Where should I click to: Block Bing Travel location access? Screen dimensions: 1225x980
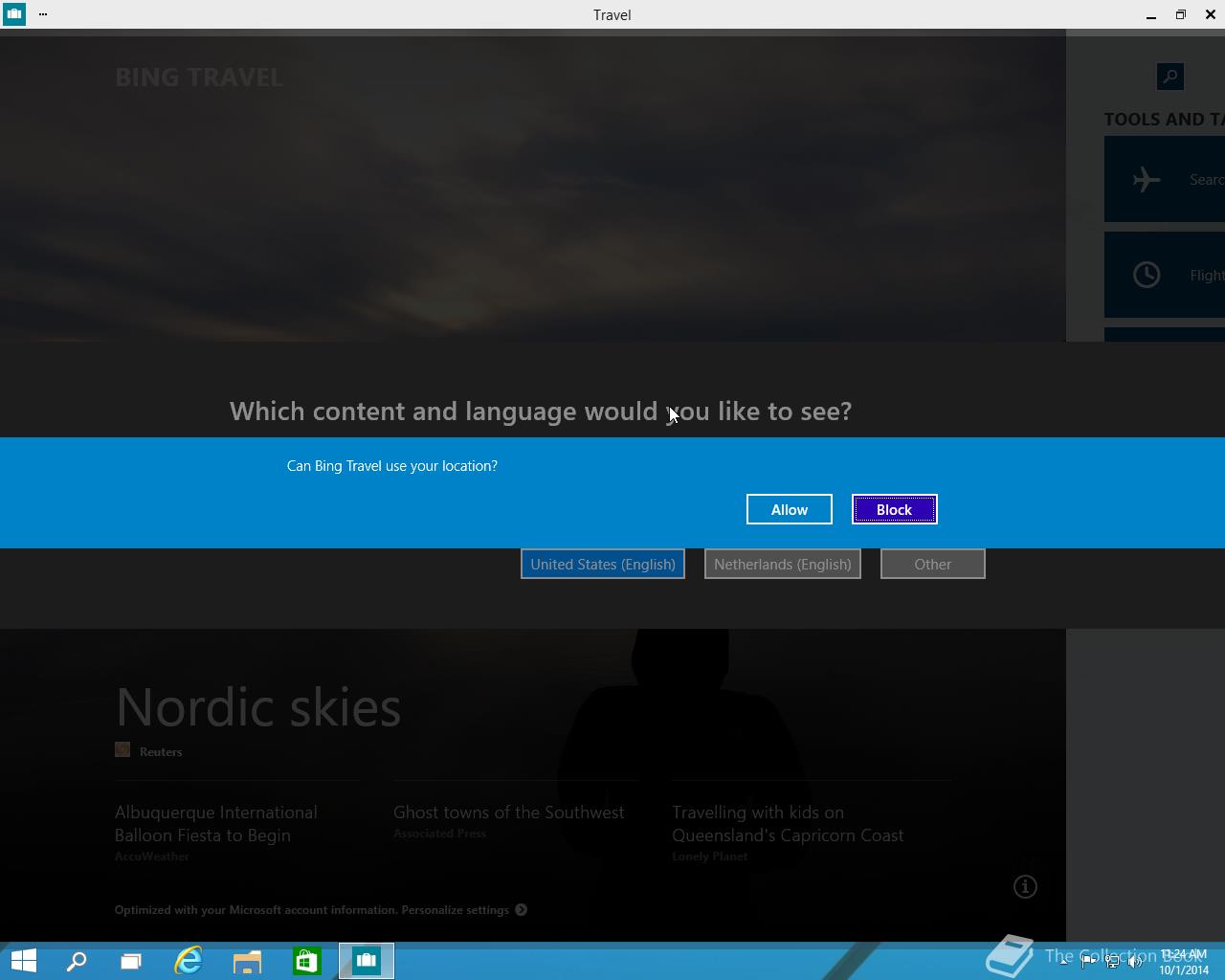coord(895,509)
